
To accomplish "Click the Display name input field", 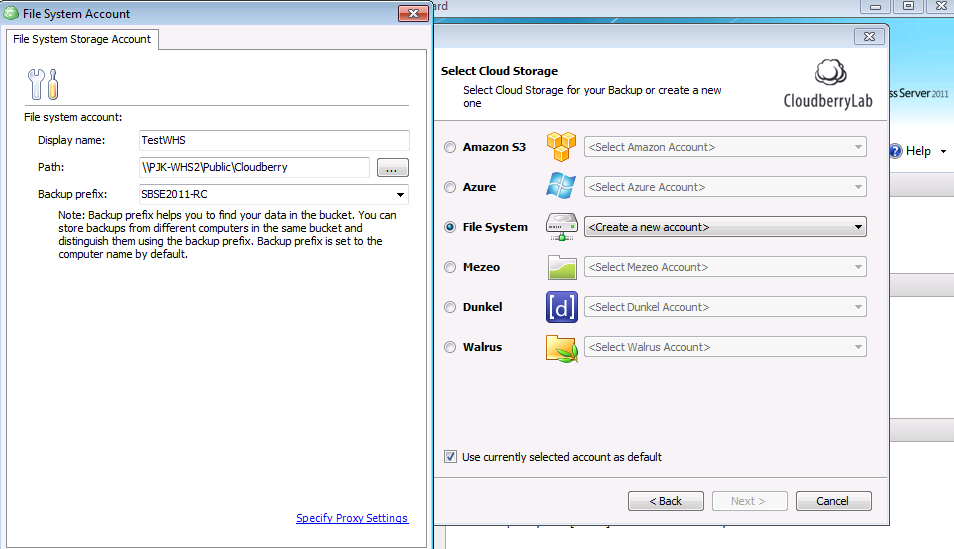I will pyautogui.click(x=274, y=140).
